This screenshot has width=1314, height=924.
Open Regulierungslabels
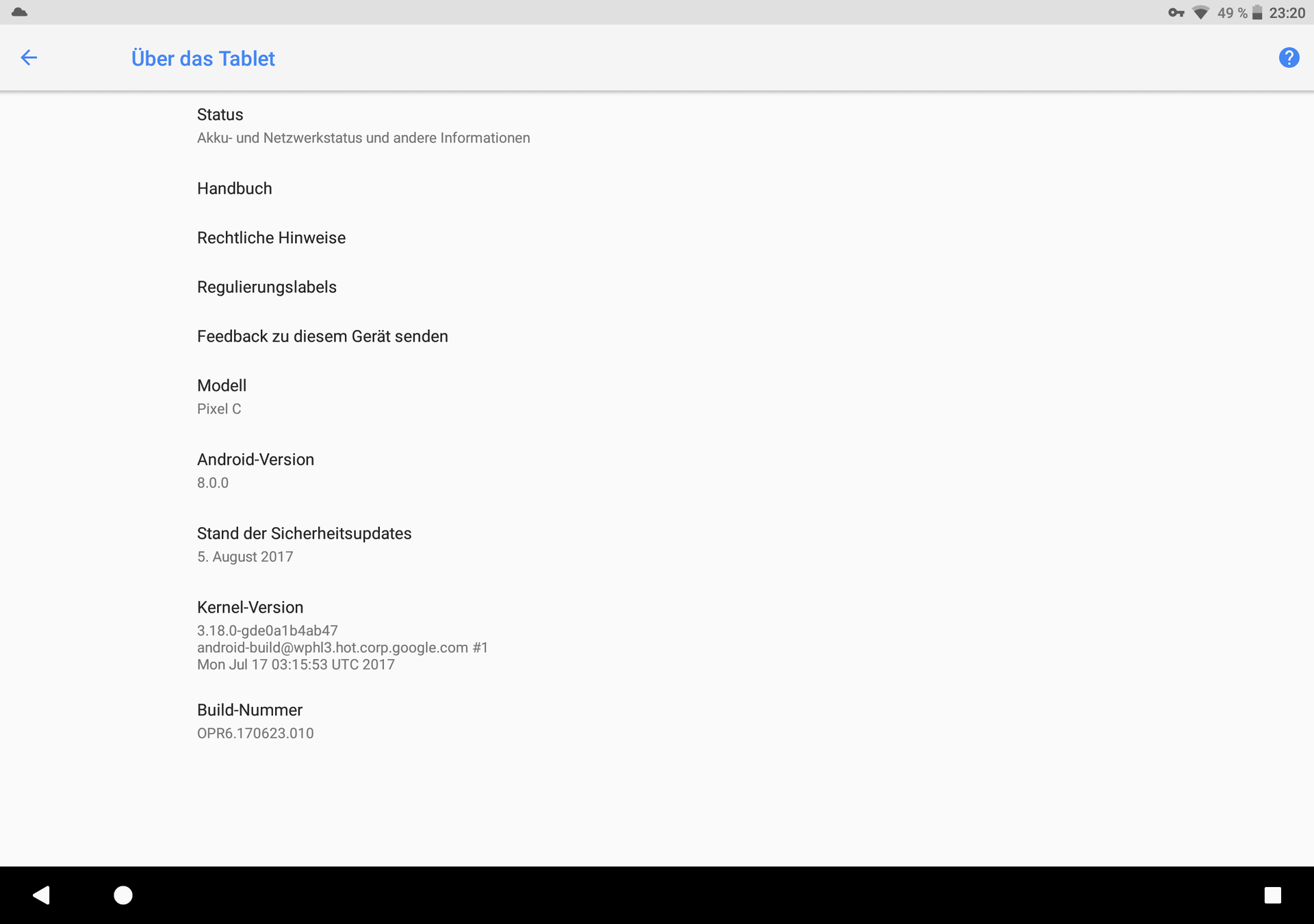tap(657, 287)
